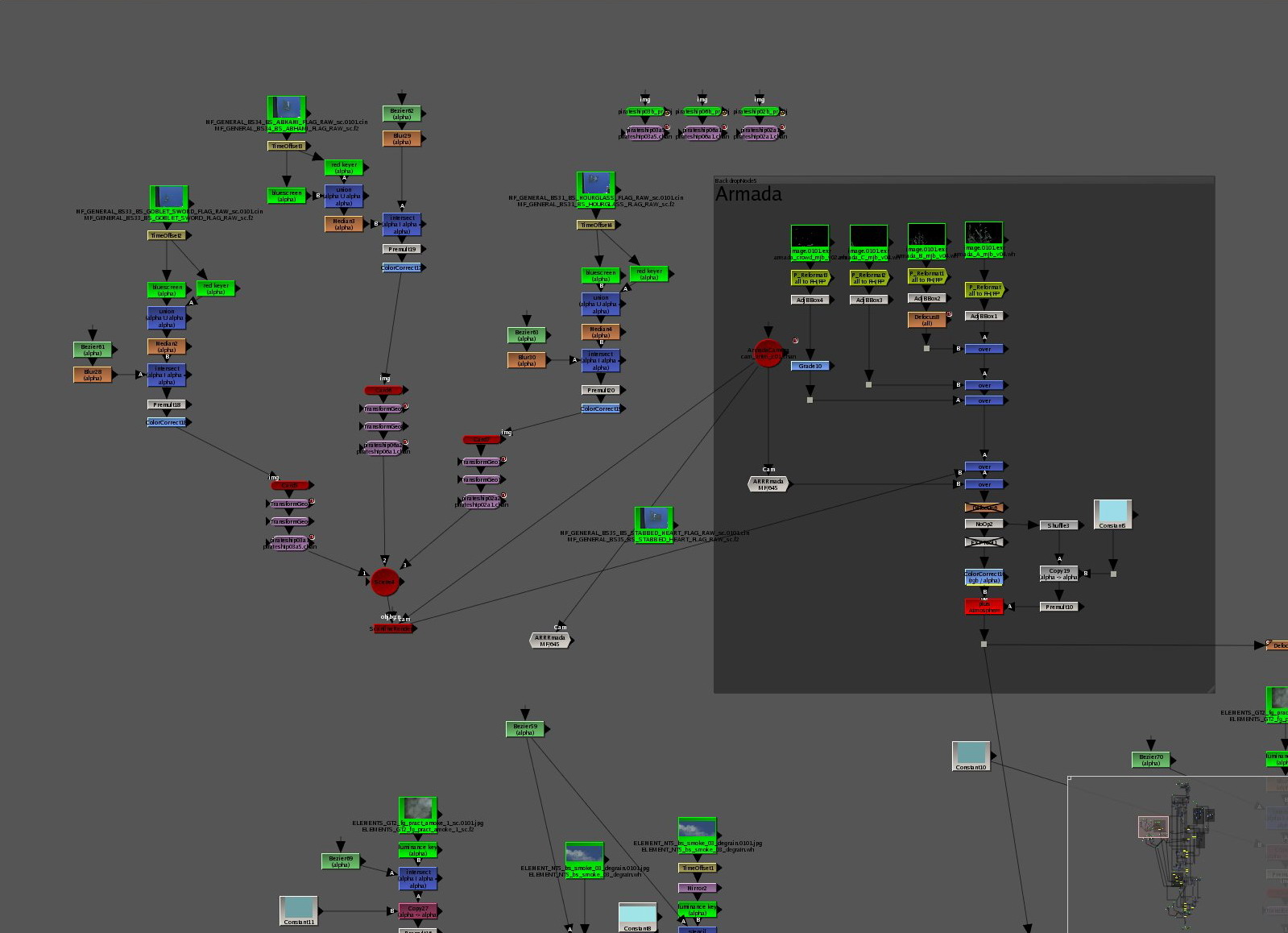
Task: Select the Median2 node
Action: (167, 346)
